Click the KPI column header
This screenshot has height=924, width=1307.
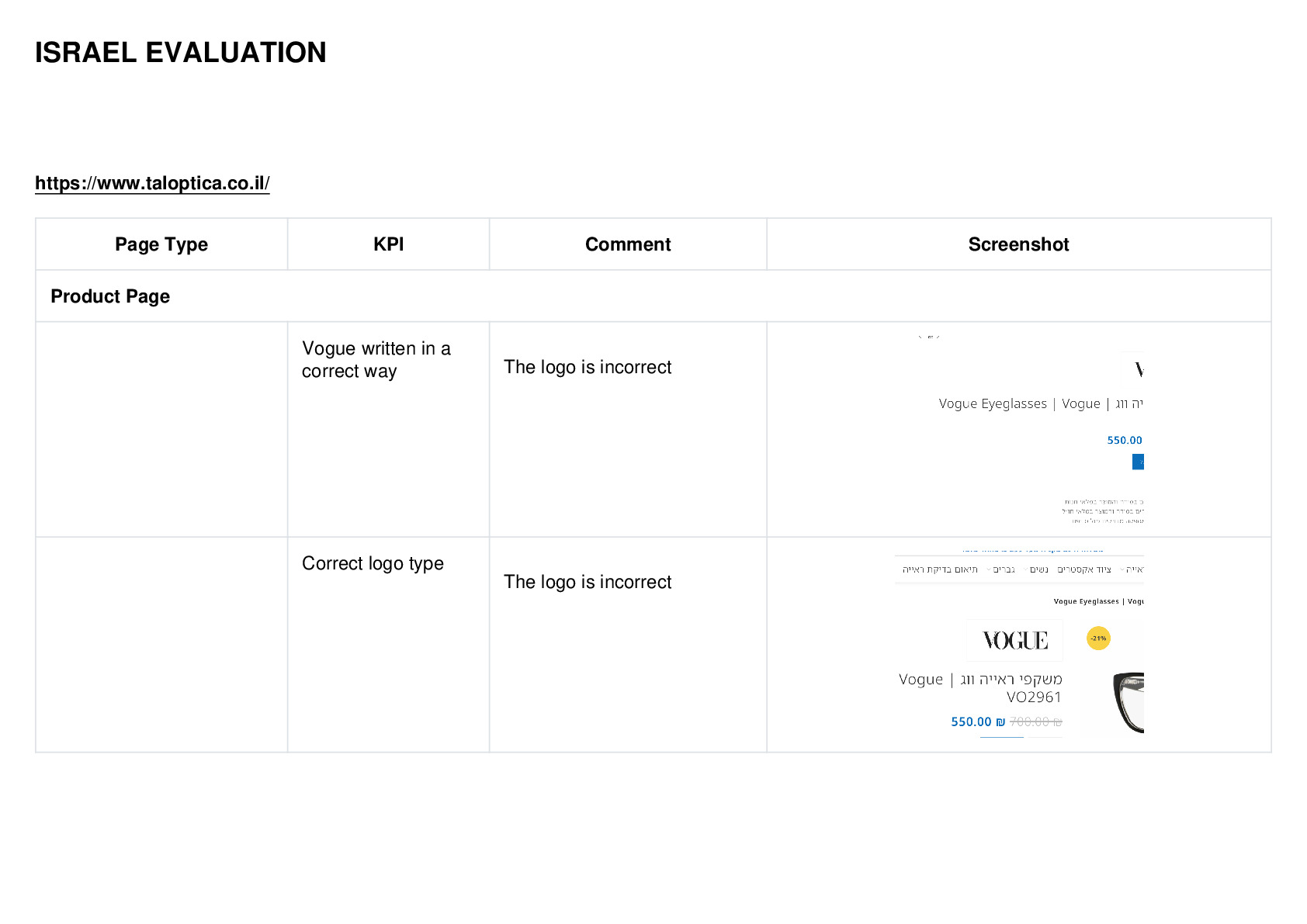pos(388,244)
